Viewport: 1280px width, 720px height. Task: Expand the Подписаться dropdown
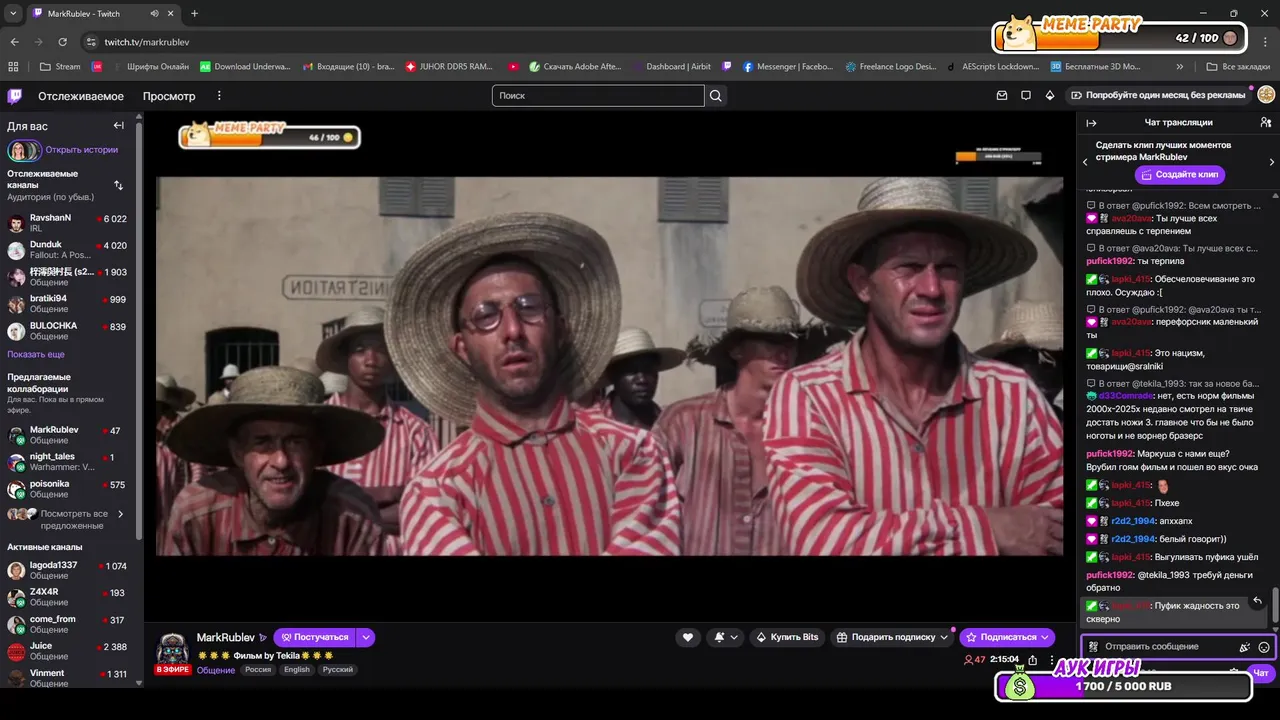1045,637
